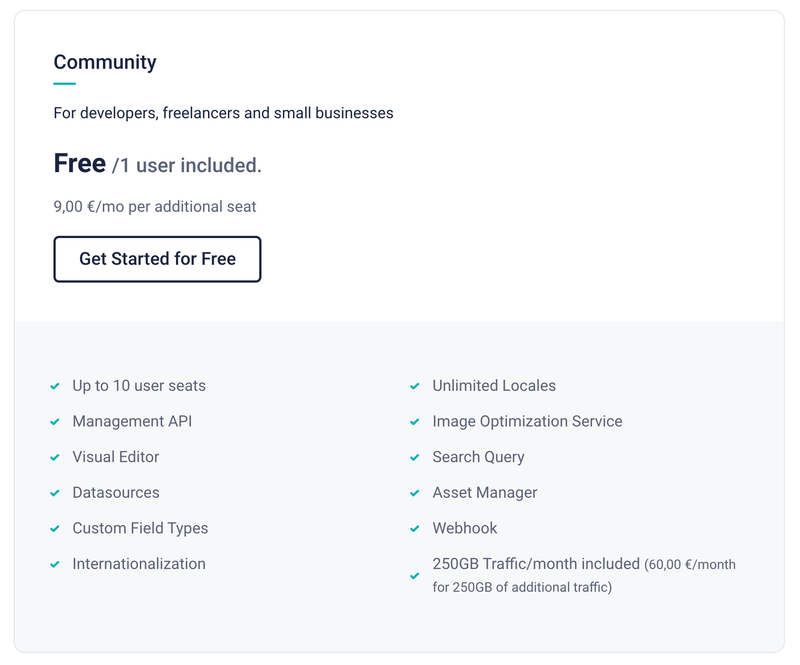This screenshot has height=665, width=800.
Task: Click checkmark icon beside Asset Manager
Action: pyautogui.click(x=415, y=493)
